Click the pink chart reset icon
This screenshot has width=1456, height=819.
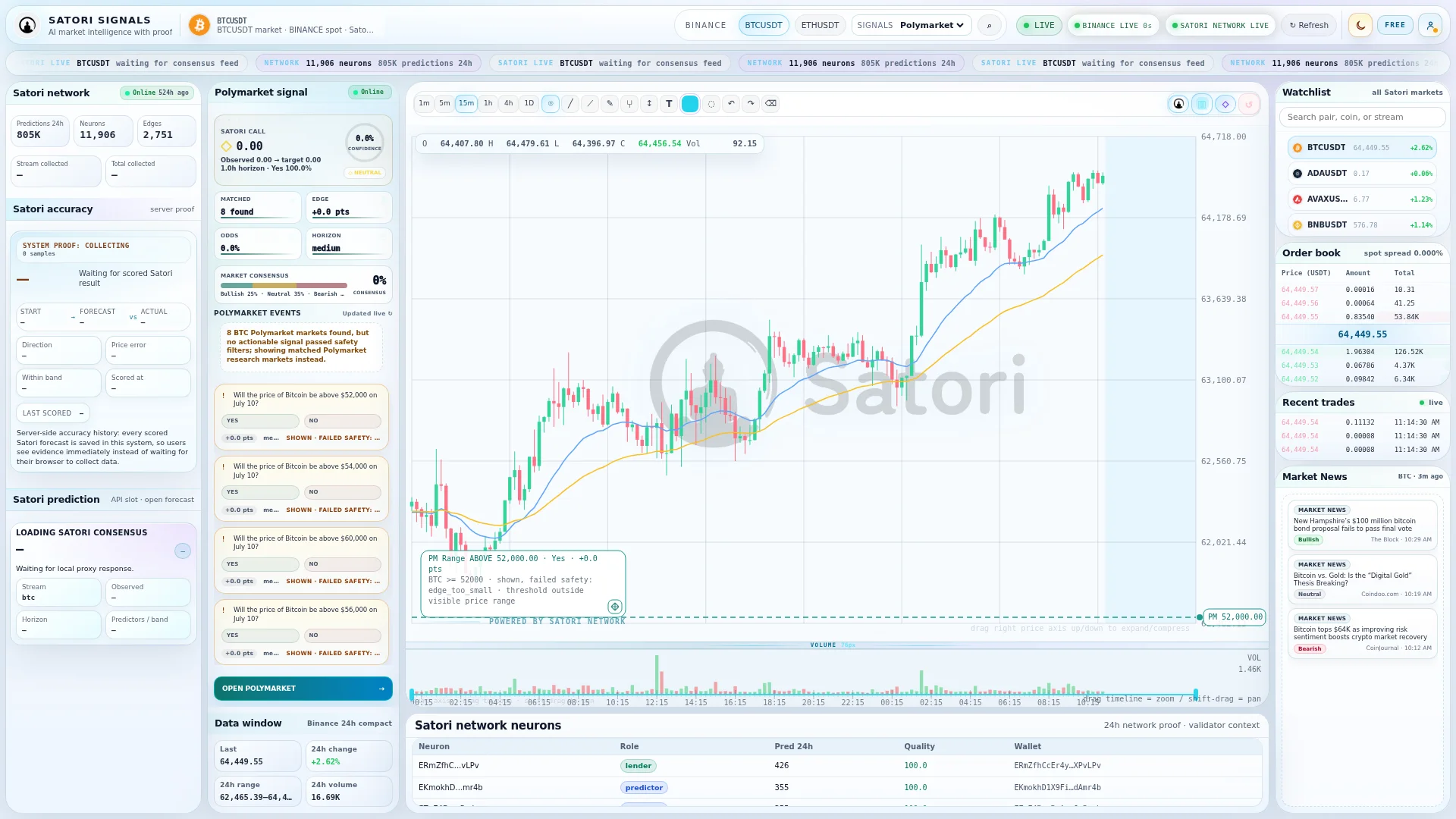click(x=1249, y=104)
